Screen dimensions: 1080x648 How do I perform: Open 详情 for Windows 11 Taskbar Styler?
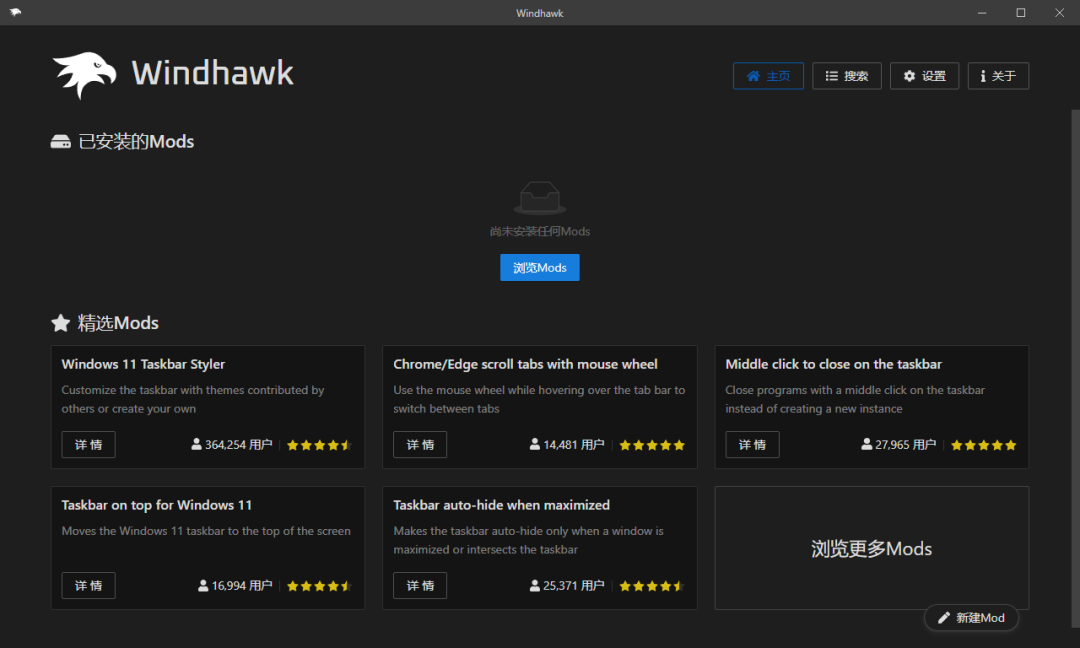point(88,444)
